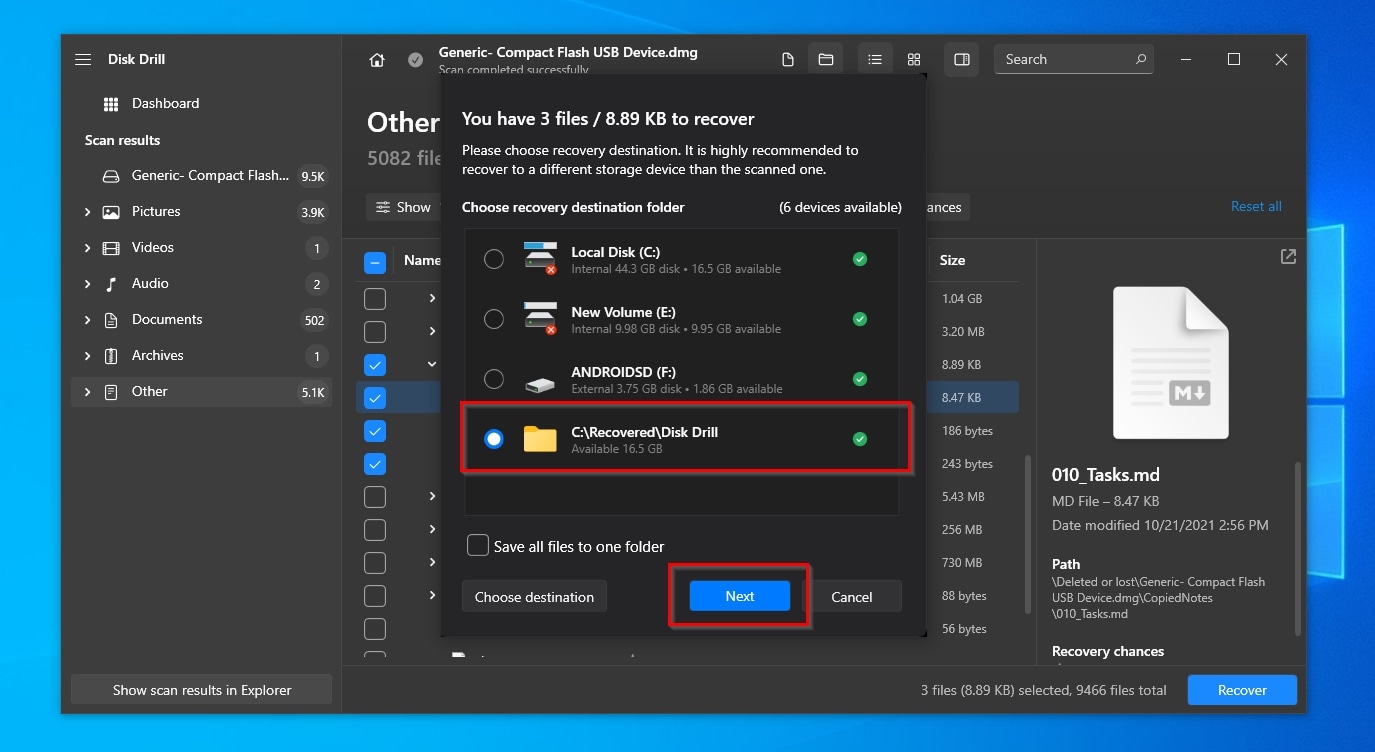Switch to folder view icon

click(x=826, y=60)
